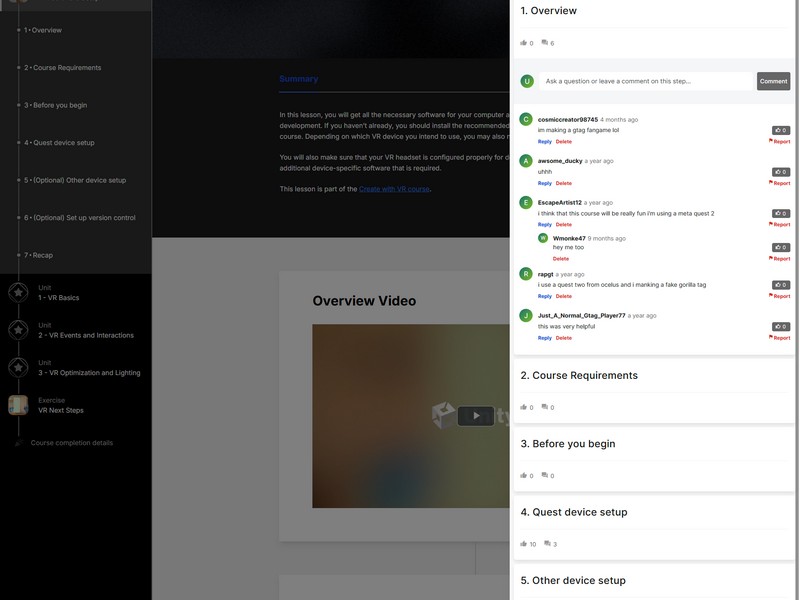Image resolution: width=800 pixels, height=600 pixels.
Task: Play the Overview Video
Action: (x=476, y=416)
